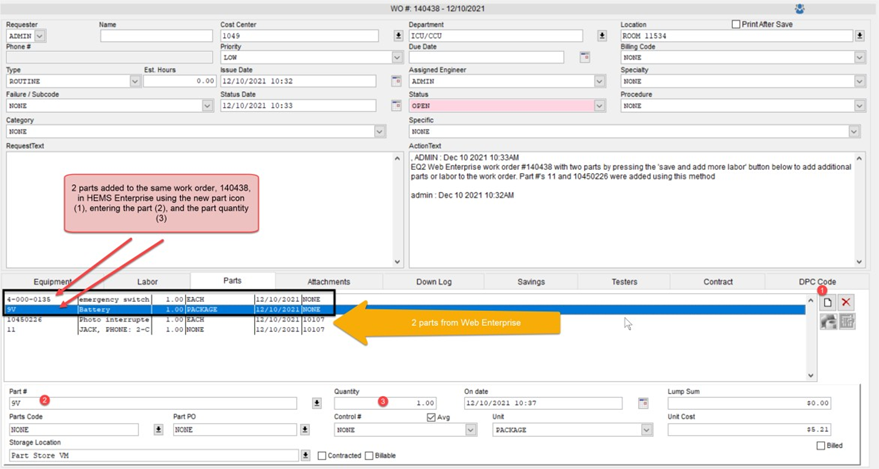Viewport: 879px width, 469px height.
Task: Click the red X delete part icon
Action: pyautogui.click(x=847, y=302)
